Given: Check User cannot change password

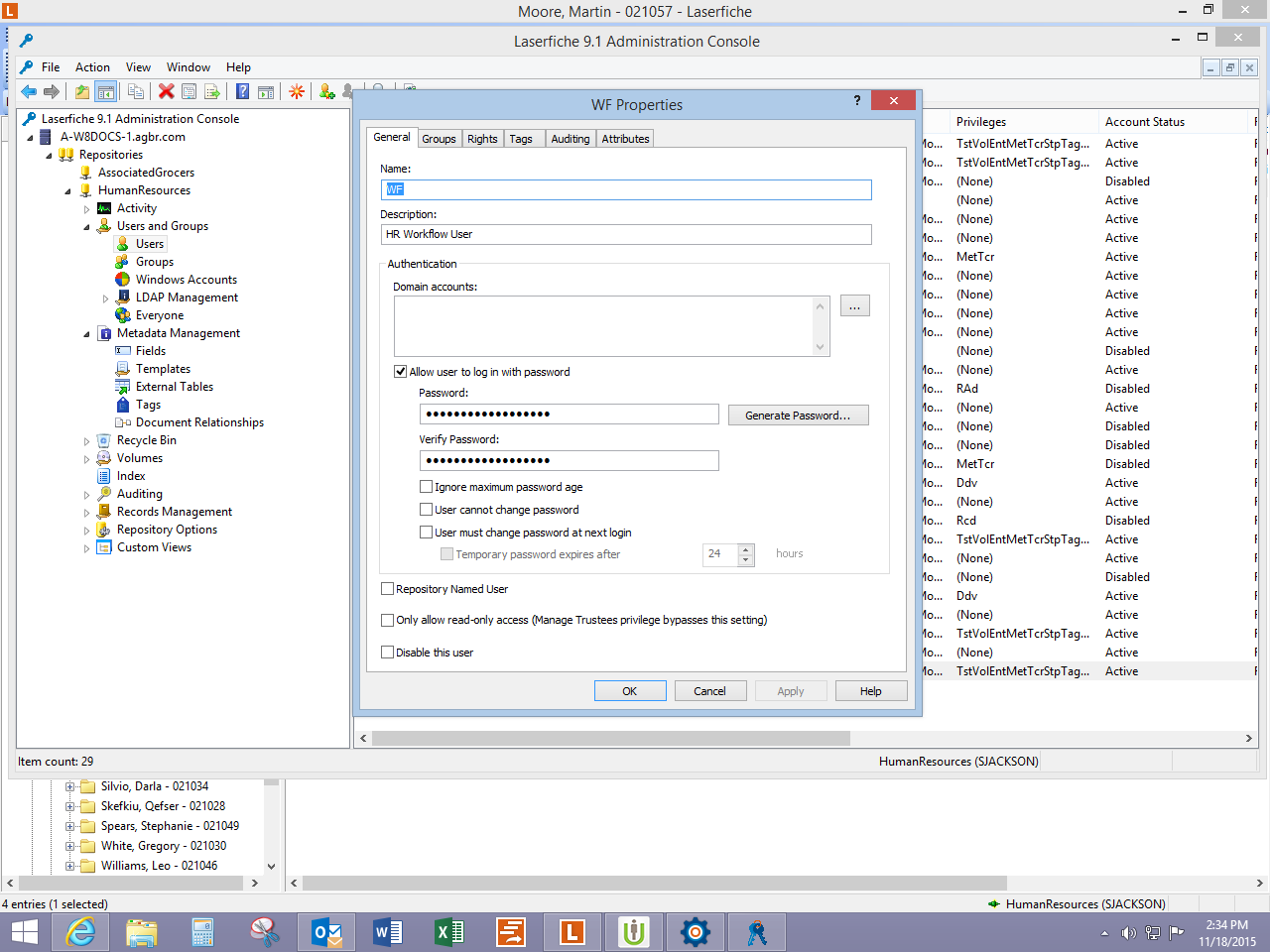Looking at the screenshot, I should [x=427, y=510].
